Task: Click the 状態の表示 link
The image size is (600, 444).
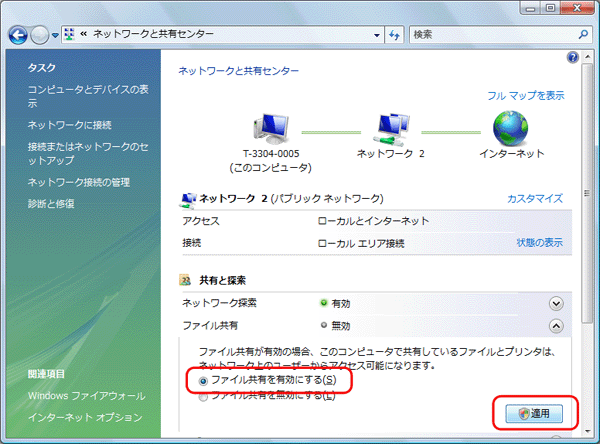Action: [x=539, y=242]
